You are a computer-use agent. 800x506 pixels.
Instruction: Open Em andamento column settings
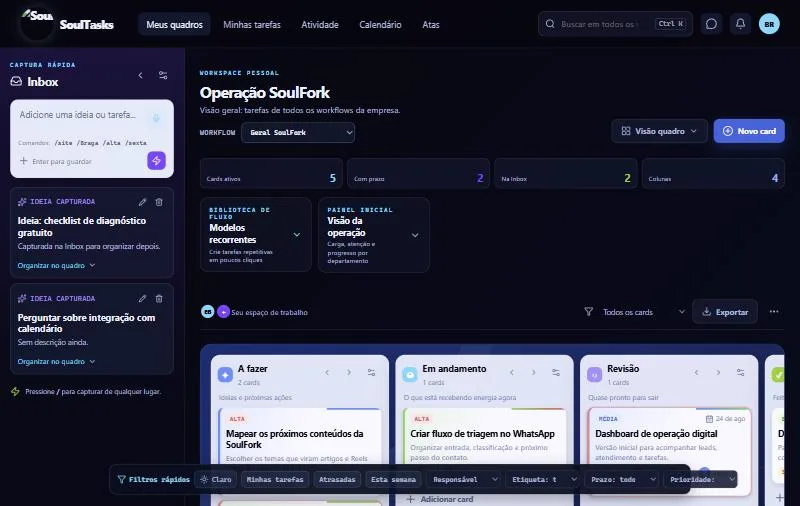click(x=556, y=372)
